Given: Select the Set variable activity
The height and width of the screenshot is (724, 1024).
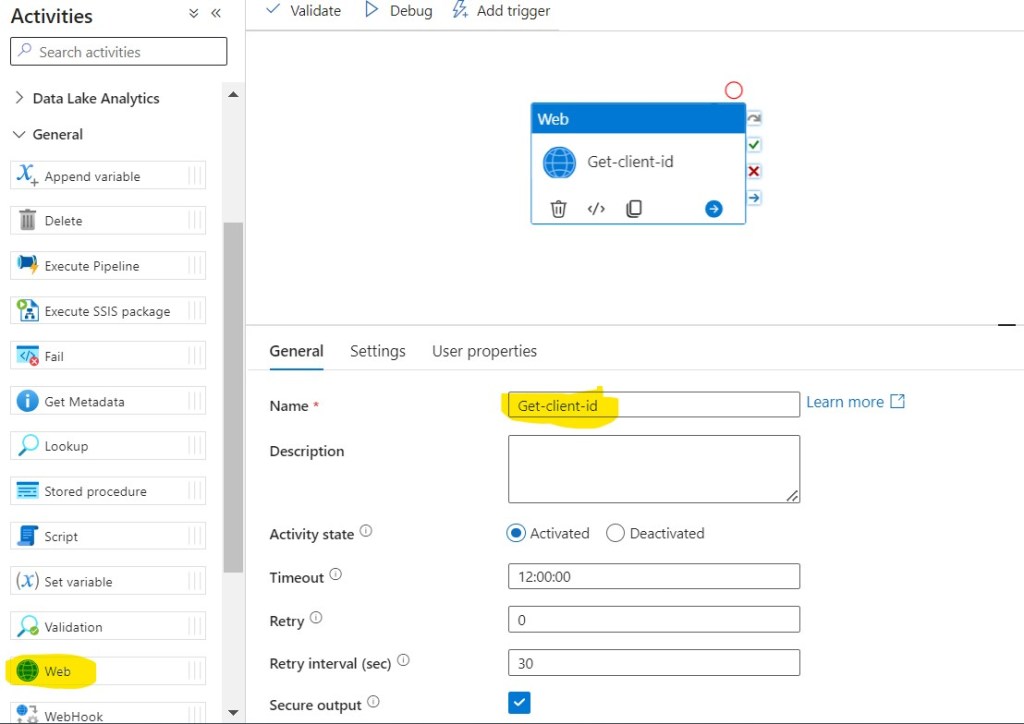Looking at the screenshot, I should pos(78,581).
